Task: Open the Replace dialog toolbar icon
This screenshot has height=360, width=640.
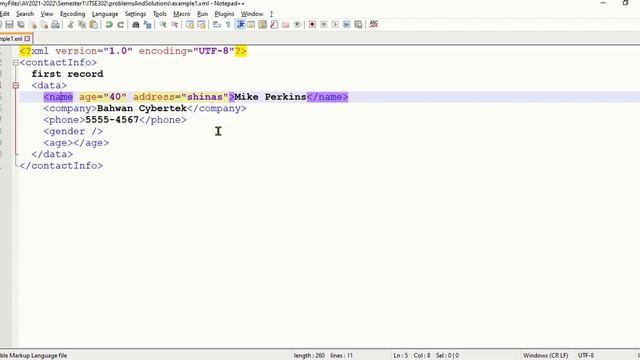Action: point(147,24)
